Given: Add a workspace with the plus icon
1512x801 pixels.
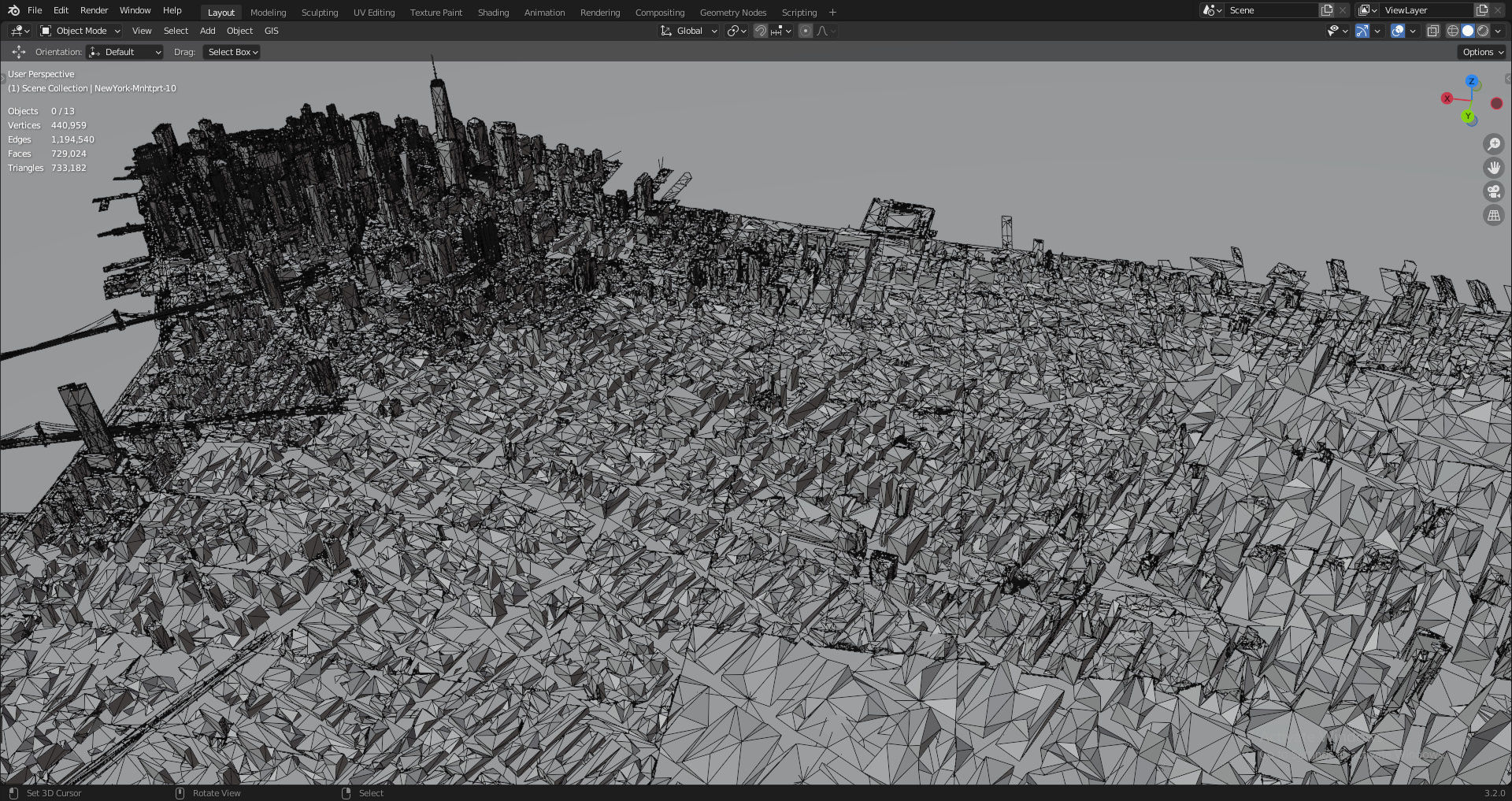Looking at the screenshot, I should 832,13.
